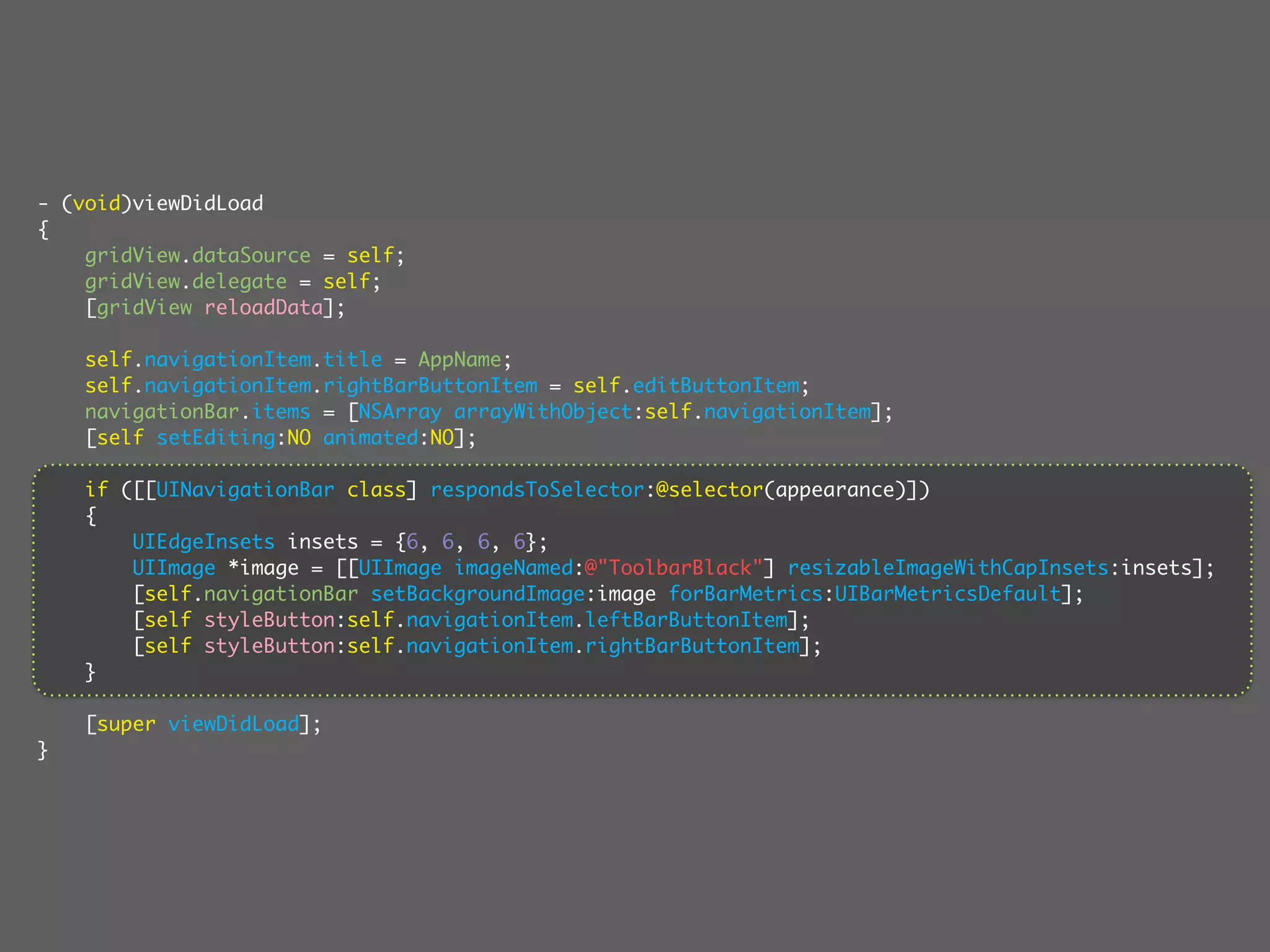
Task: Click the styleButton line with 'leftBarButtonItem'
Action: click(x=471, y=620)
